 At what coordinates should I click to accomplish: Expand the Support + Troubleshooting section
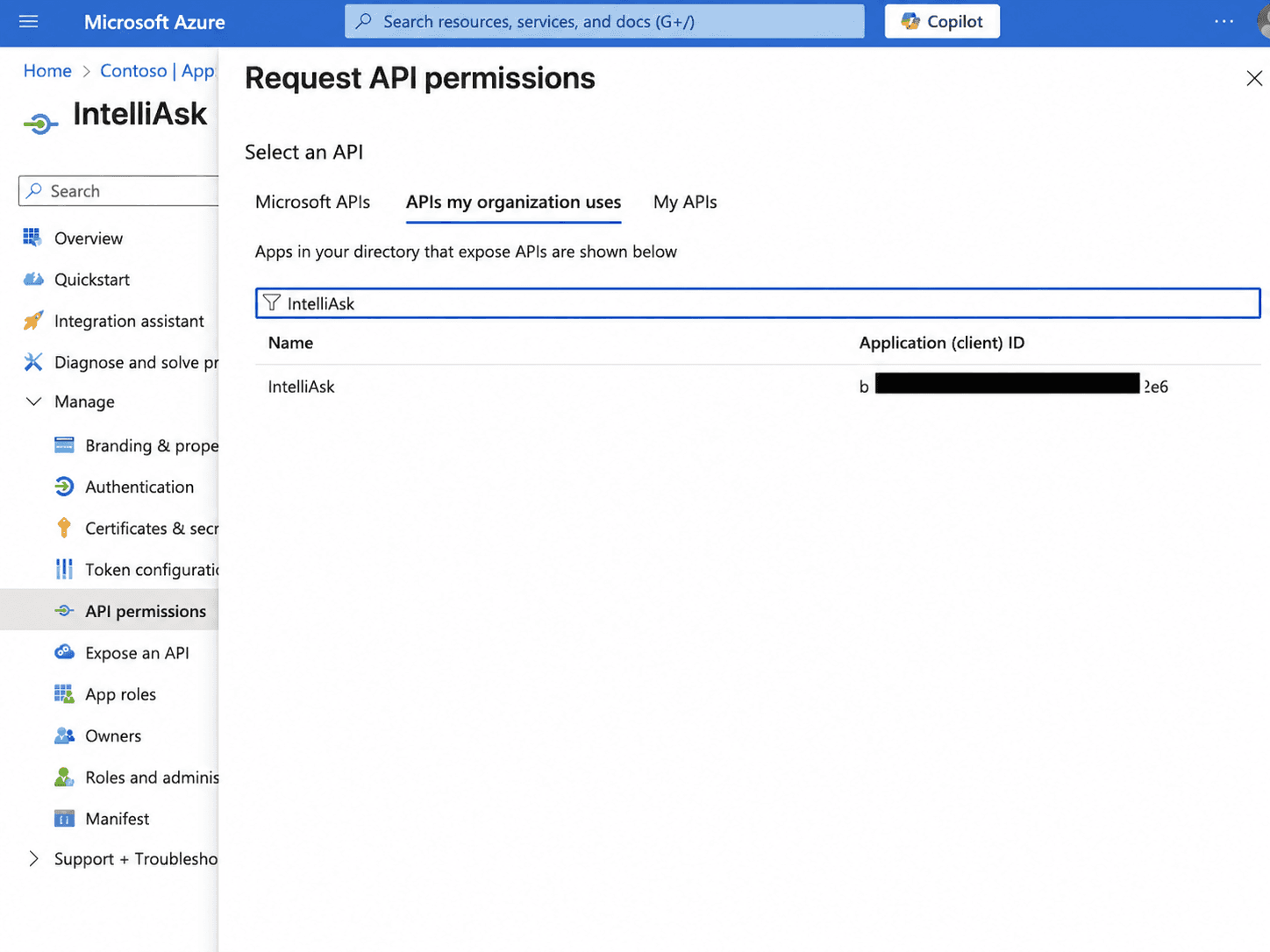pyautogui.click(x=33, y=859)
